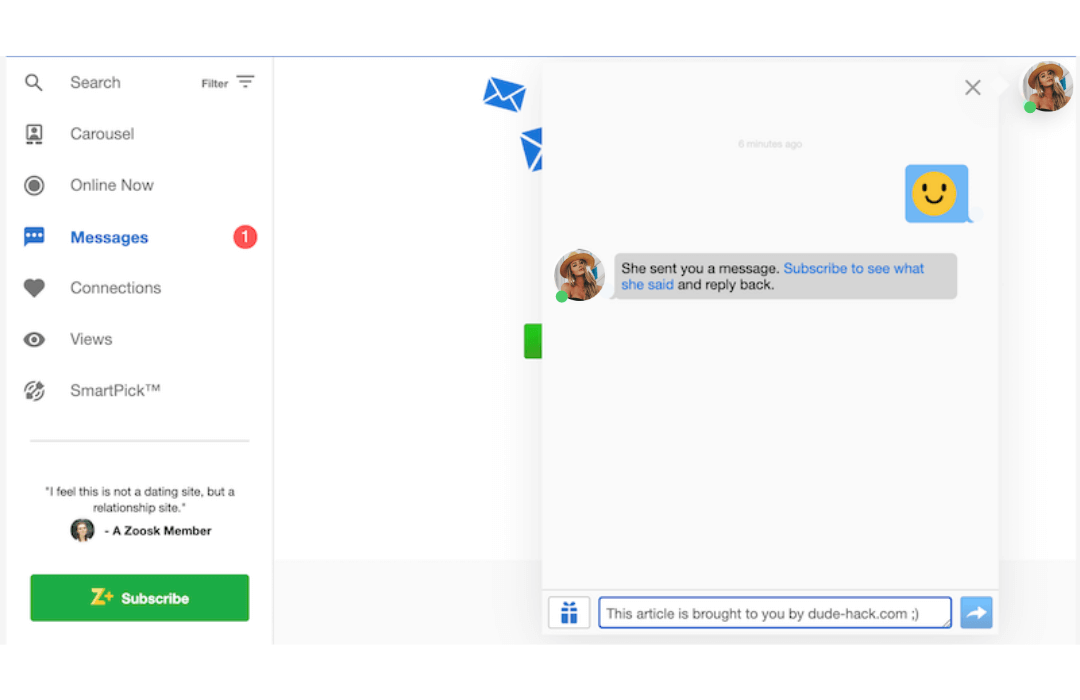
Task: Open the Online Now menu item
Action: tap(111, 185)
